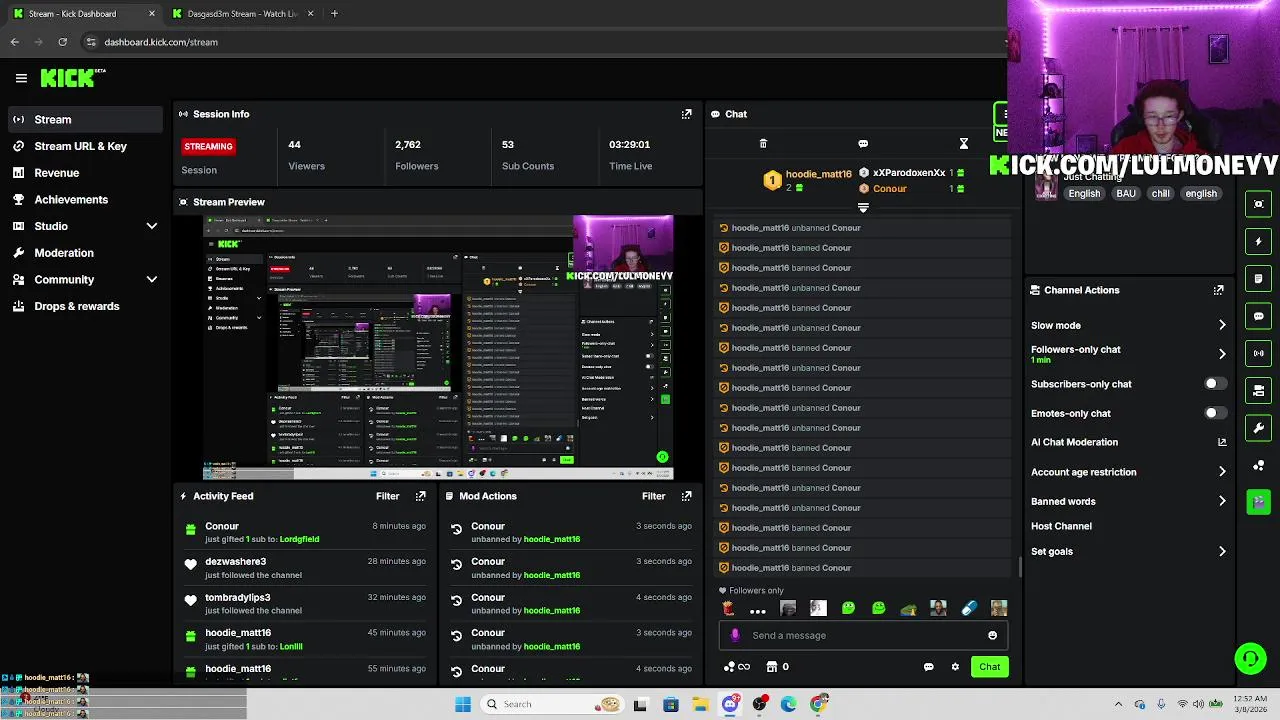Select the Stream item in sidebar
The height and width of the screenshot is (720, 1280).
[x=84, y=119]
